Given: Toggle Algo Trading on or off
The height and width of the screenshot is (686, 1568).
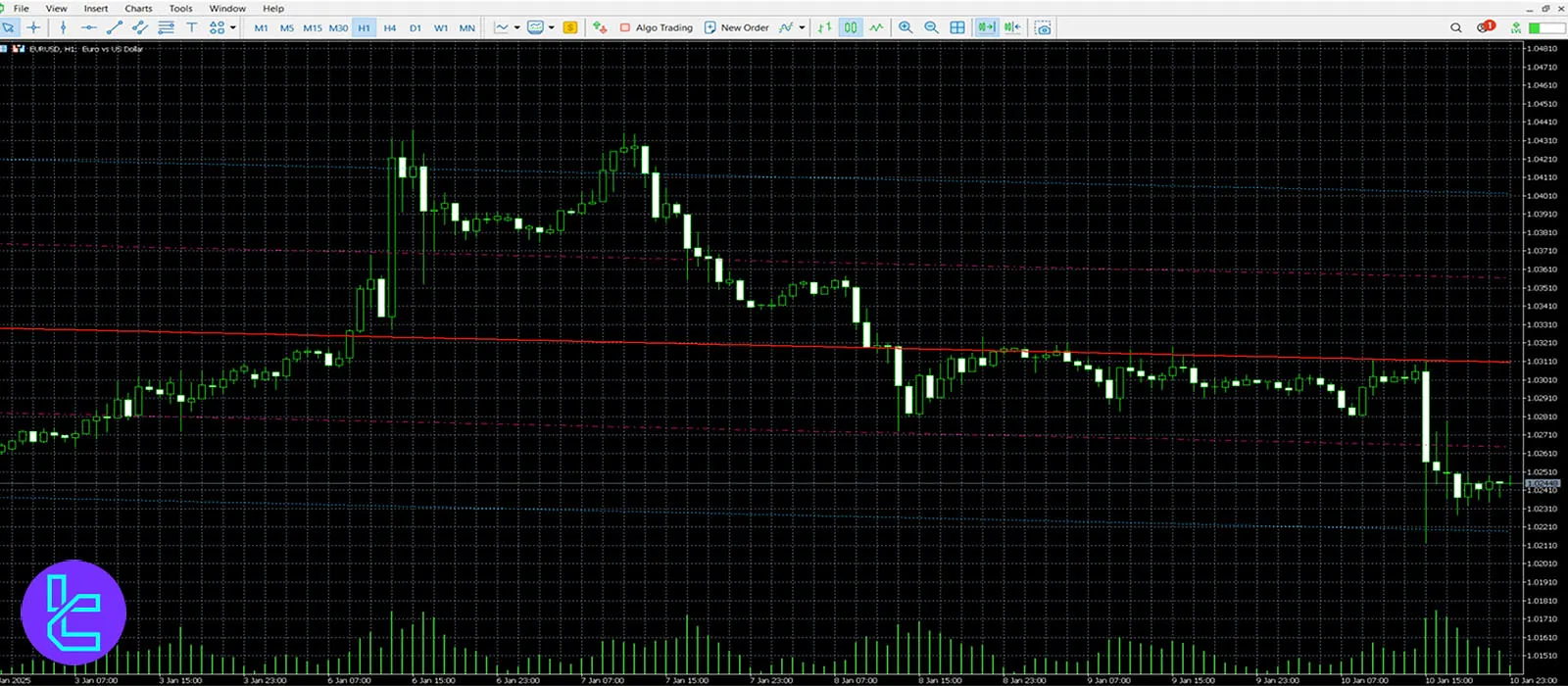Looking at the screenshot, I should click(656, 27).
